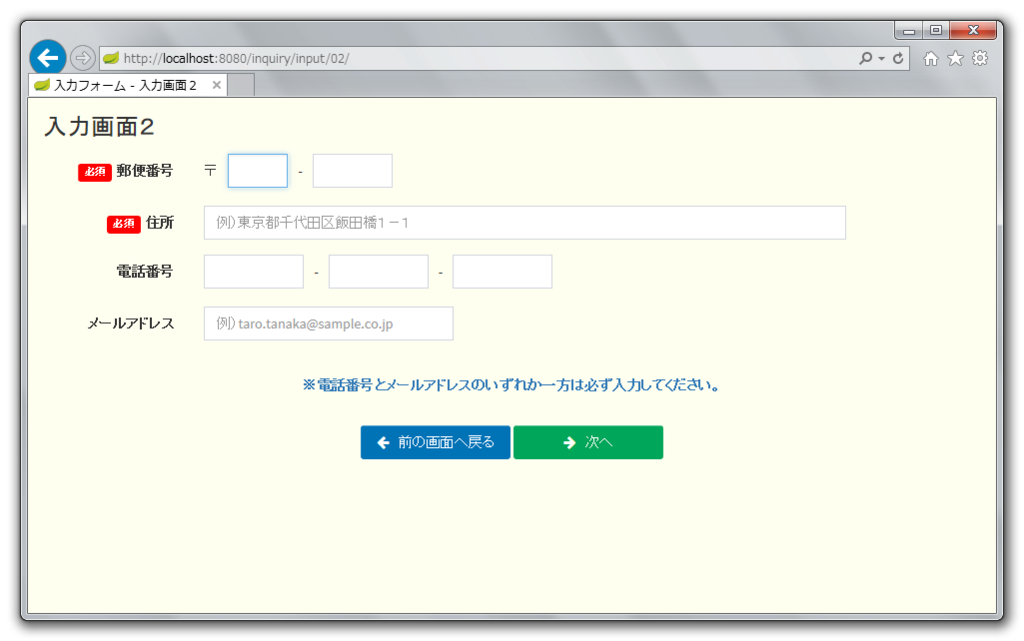Click the 〒 postal symbol
This screenshot has height=641, width=1024.
point(210,171)
